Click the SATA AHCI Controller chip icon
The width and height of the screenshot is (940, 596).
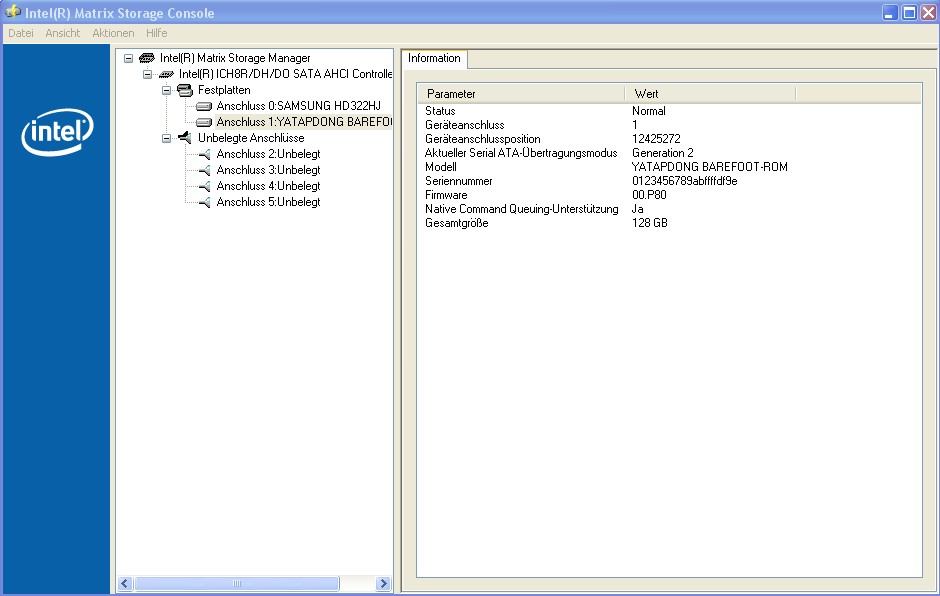point(166,74)
